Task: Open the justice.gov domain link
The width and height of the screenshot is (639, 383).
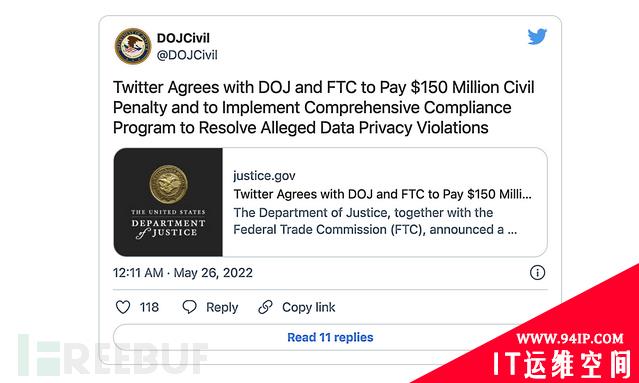Action: coord(264,176)
